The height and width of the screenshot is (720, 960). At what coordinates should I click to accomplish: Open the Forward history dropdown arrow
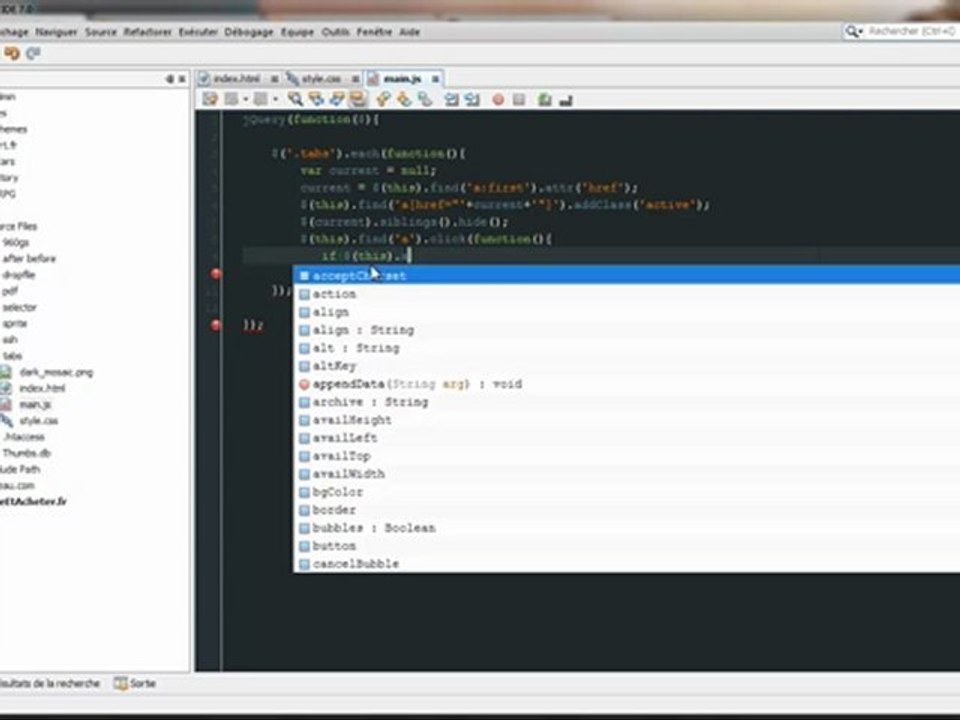click(275, 99)
